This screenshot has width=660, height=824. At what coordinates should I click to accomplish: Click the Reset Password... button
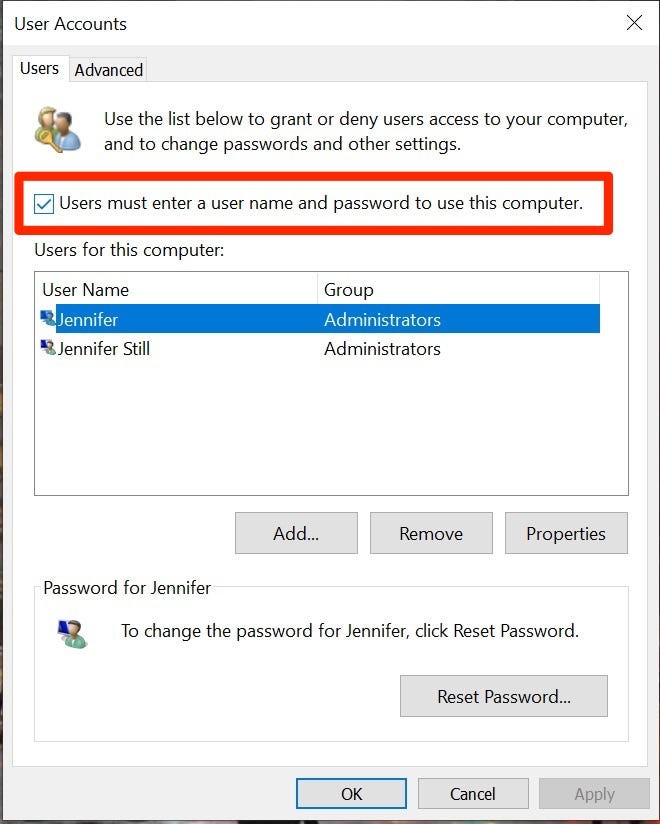tap(503, 696)
